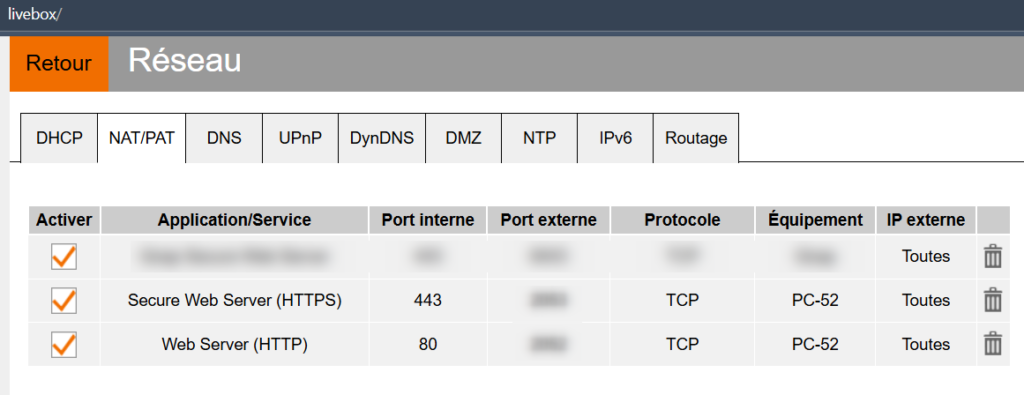Click the Port externe column header
Screen dimensions: 1024x395
(x=549, y=220)
